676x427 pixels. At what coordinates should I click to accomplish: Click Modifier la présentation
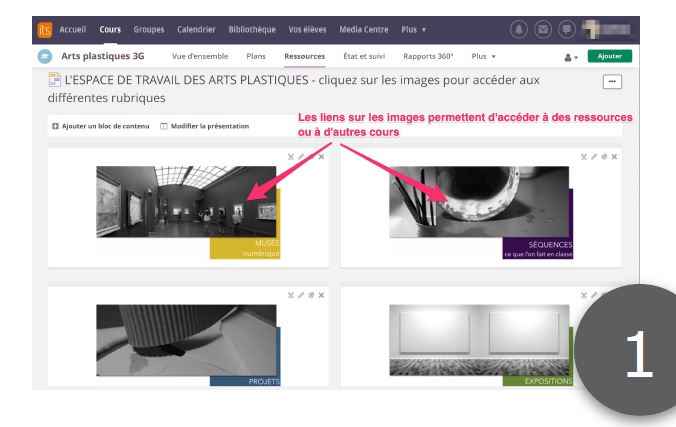pos(205,126)
